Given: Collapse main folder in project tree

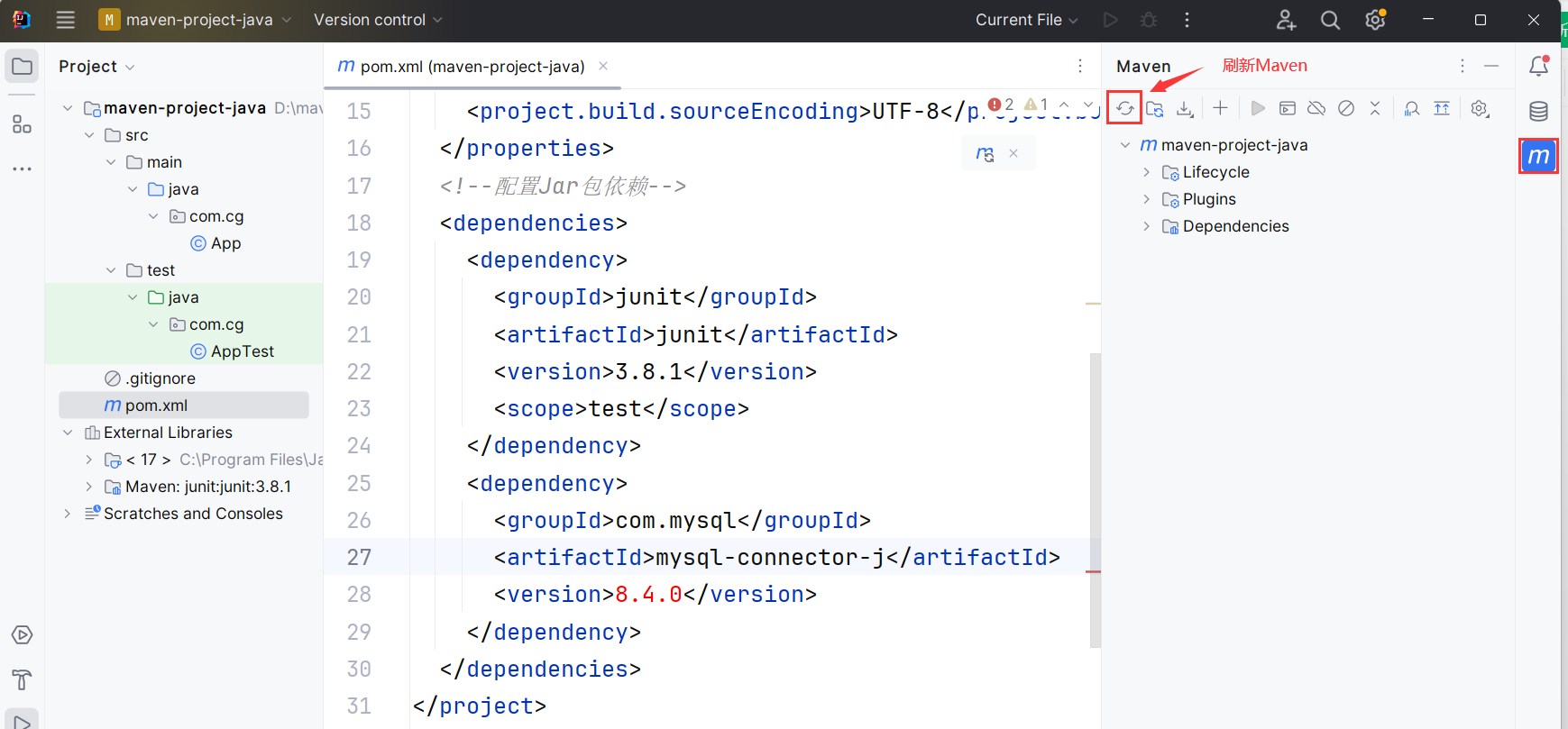Looking at the screenshot, I should [111, 162].
